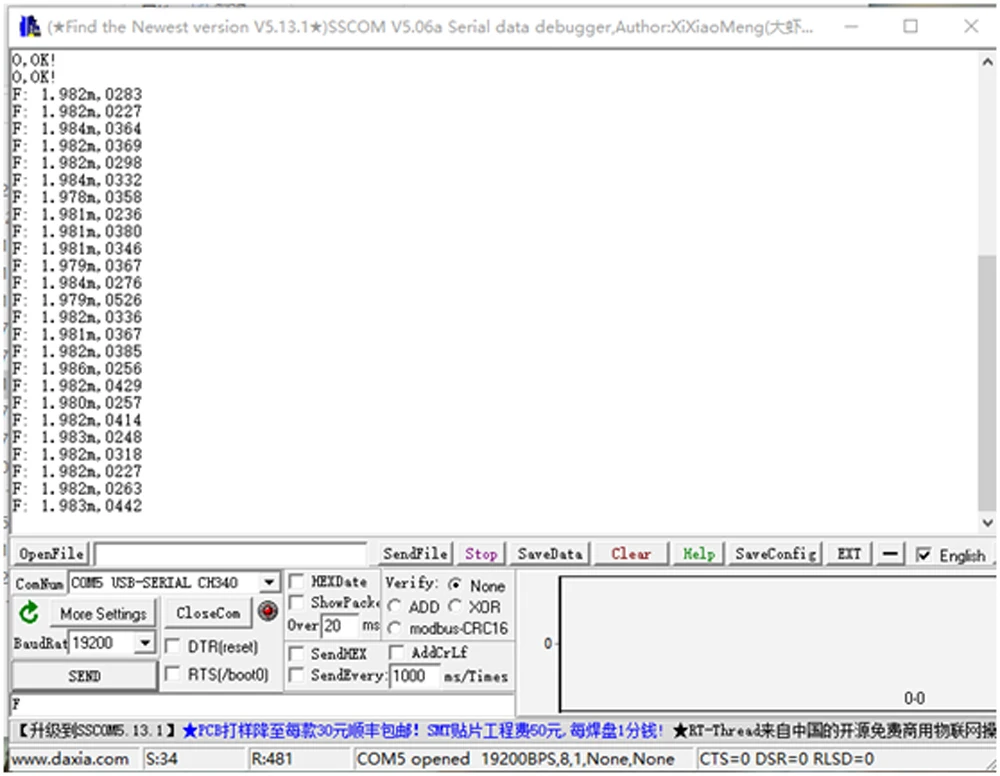Enable the RTS(/boot0) checkbox

(172, 674)
